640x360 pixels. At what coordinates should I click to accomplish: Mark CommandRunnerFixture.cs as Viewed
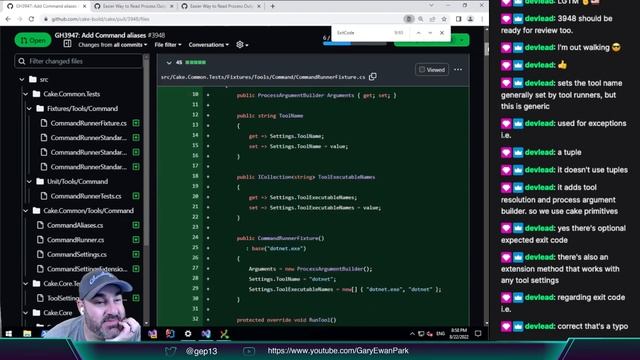point(432,70)
